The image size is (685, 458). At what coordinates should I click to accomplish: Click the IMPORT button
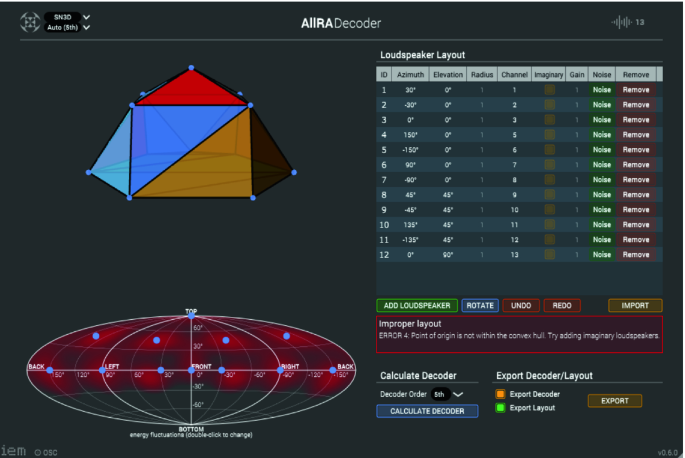click(x=635, y=305)
